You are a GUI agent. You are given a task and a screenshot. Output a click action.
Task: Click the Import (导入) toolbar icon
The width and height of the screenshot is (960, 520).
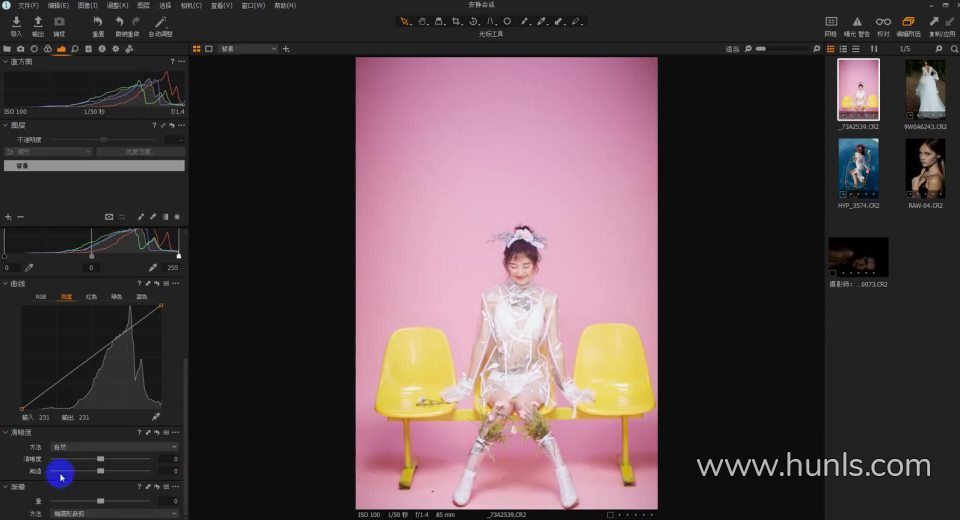click(17, 22)
